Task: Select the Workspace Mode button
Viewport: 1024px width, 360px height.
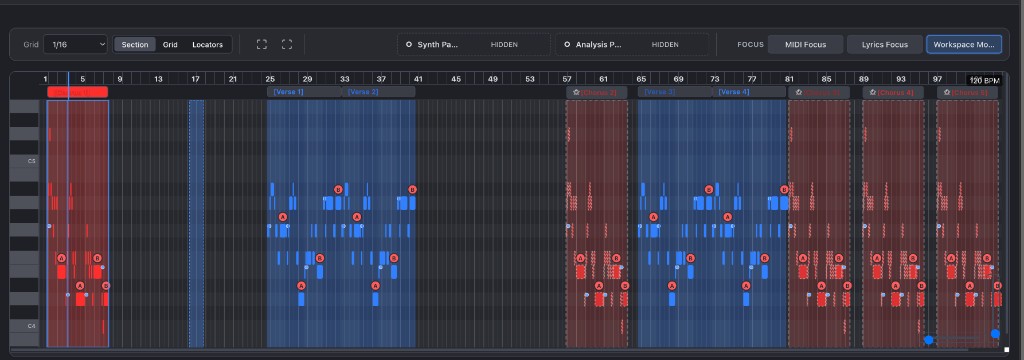Action: click(x=964, y=44)
